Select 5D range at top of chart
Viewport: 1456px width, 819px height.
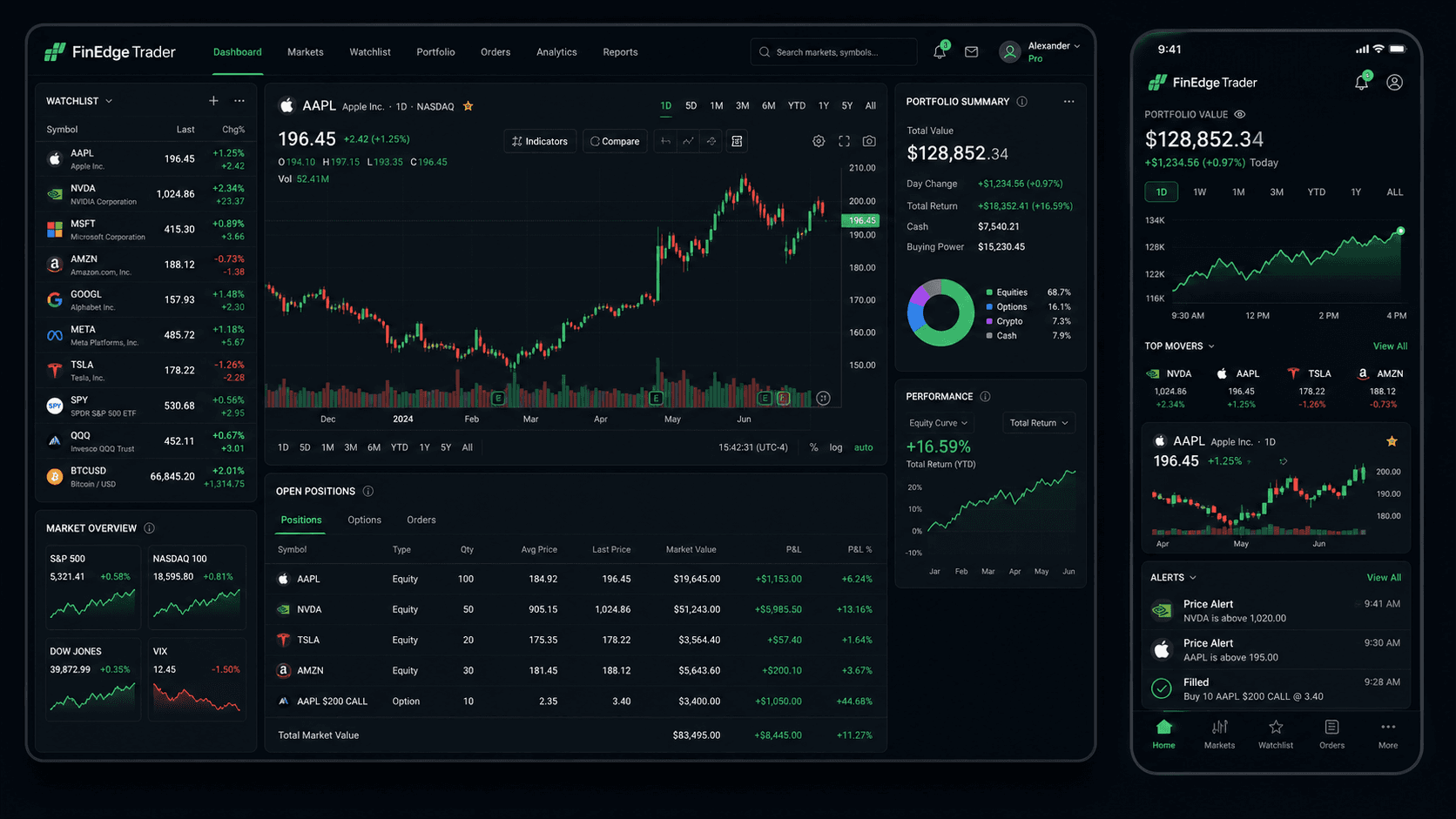tap(691, 106)
